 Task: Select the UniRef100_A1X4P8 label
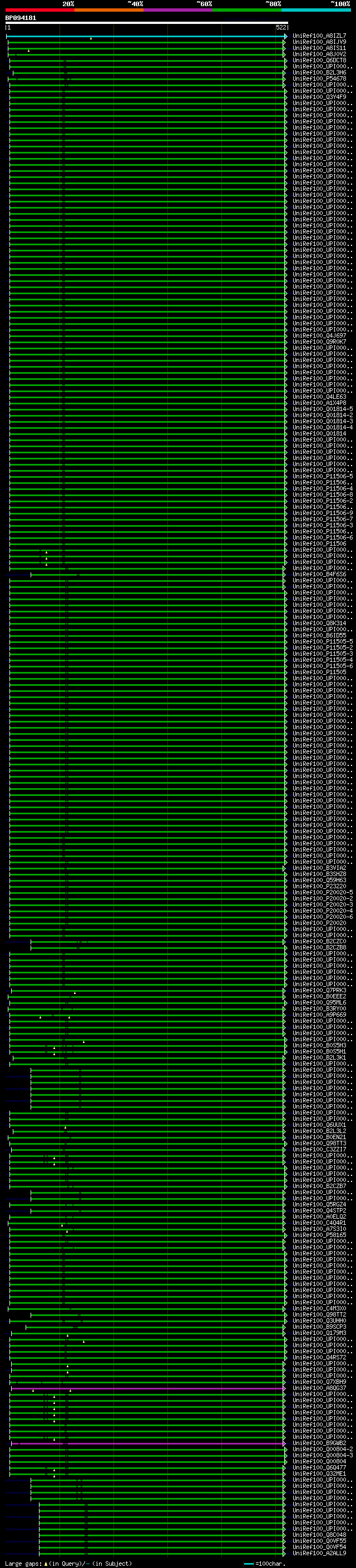tap(319, 403)
